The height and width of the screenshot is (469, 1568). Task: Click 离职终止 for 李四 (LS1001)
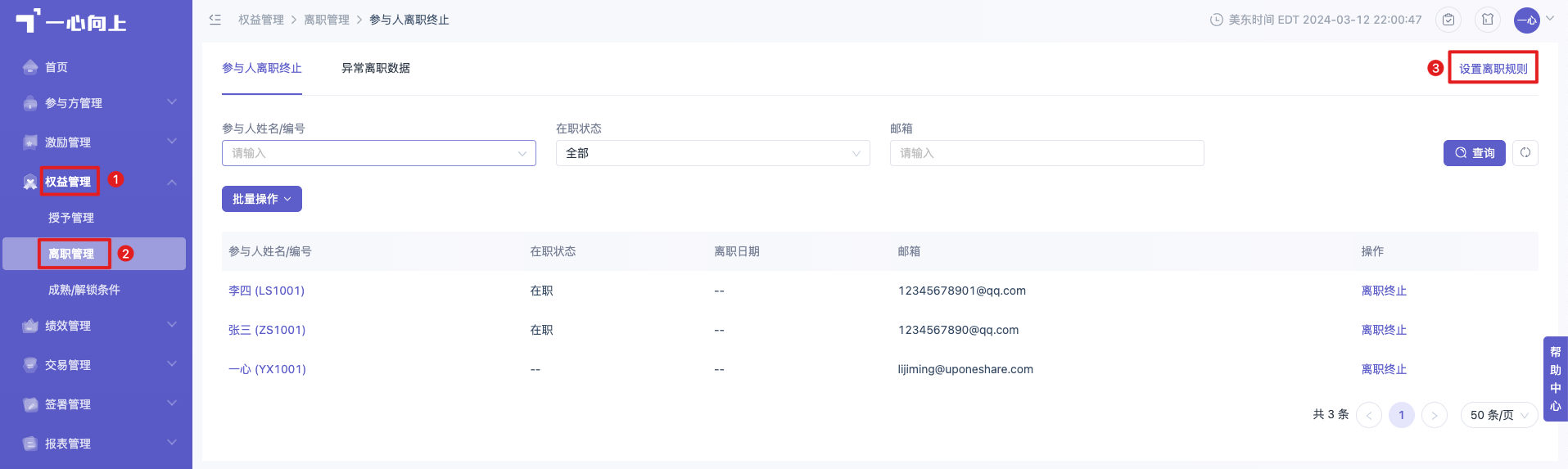[1384, 291]
